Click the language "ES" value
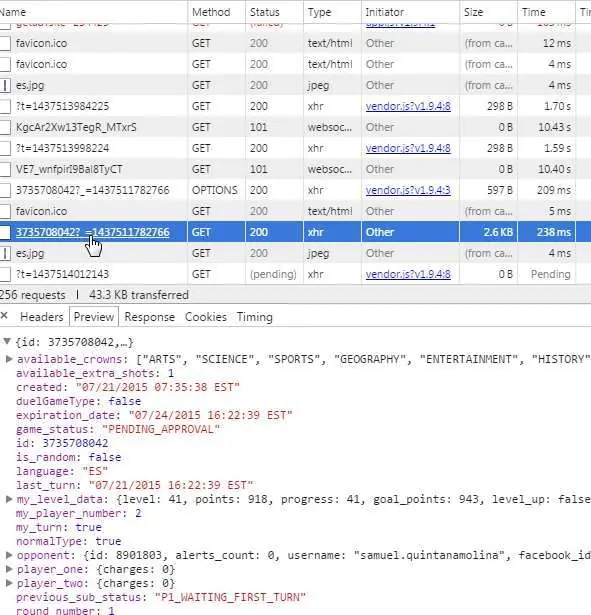 click(95, 471)
